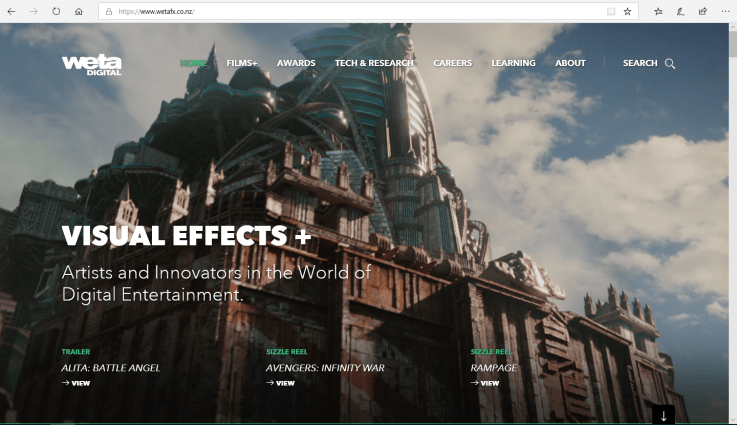This screenshot has width=737, height=425.
Task: Click the scroll-down arrow button
Action: pos(663,414)
